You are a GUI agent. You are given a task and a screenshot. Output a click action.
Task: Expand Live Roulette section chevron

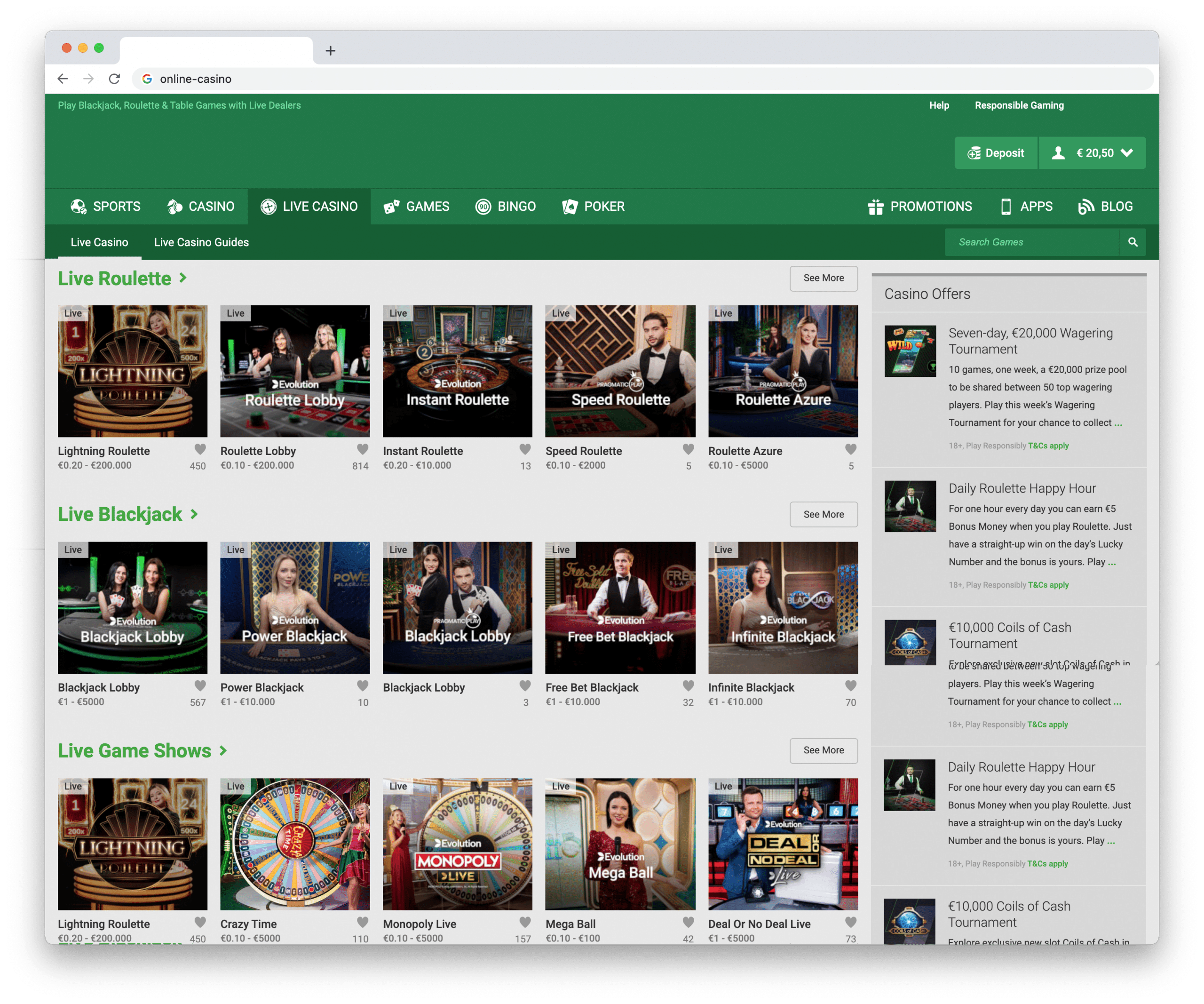click(x=183, y=278)
